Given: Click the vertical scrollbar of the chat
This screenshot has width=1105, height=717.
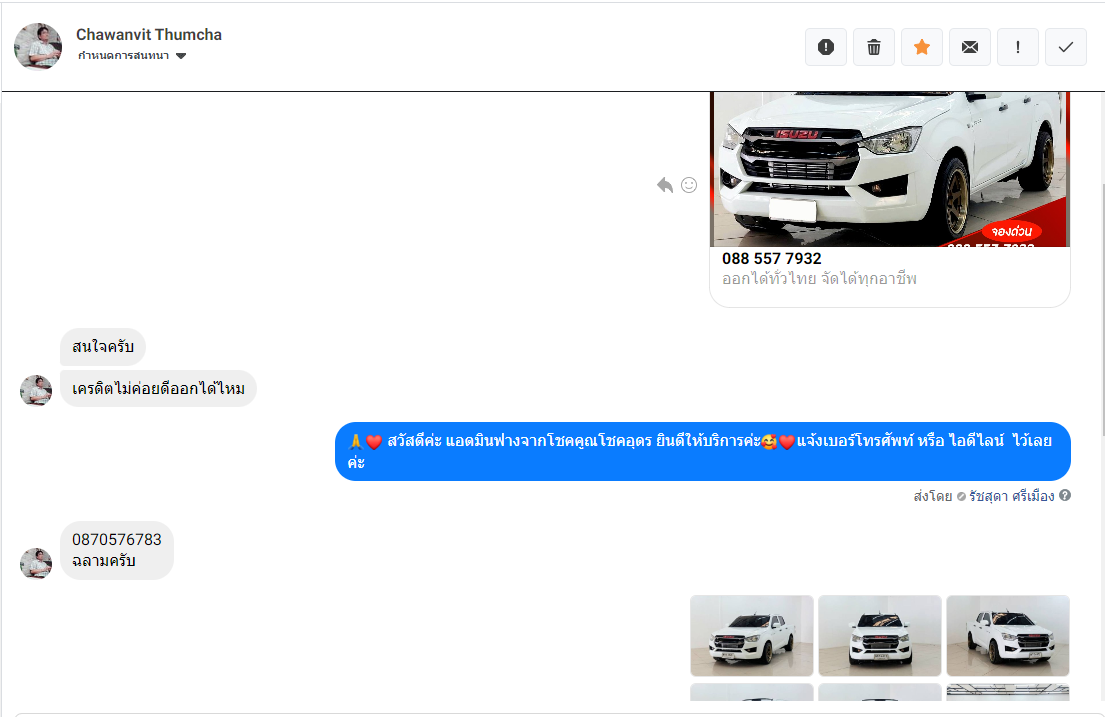Looking at the screenshot, I should click(1100, 300).
